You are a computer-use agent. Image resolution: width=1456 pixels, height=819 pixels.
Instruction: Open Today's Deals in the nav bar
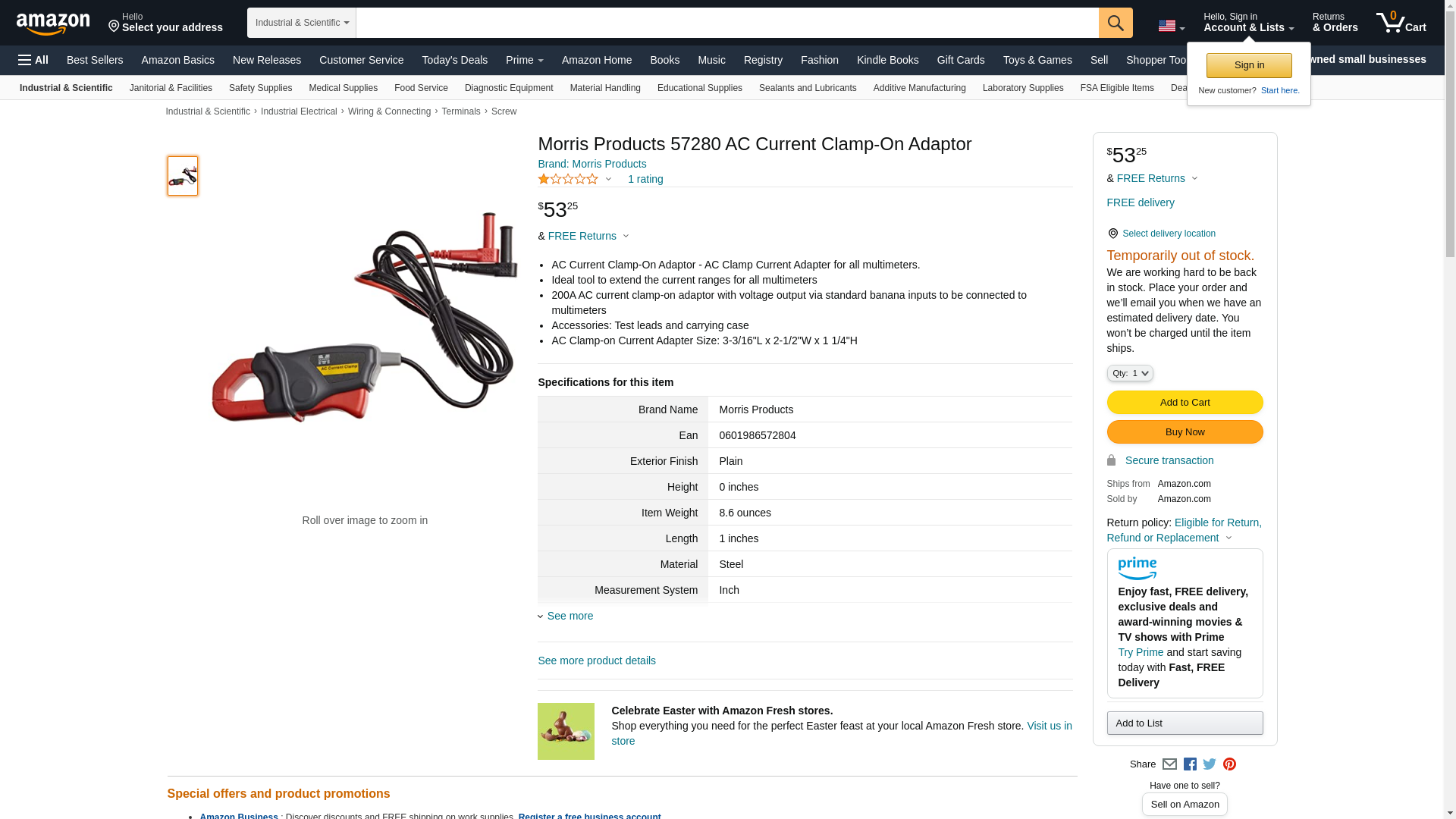coord(454,60)
